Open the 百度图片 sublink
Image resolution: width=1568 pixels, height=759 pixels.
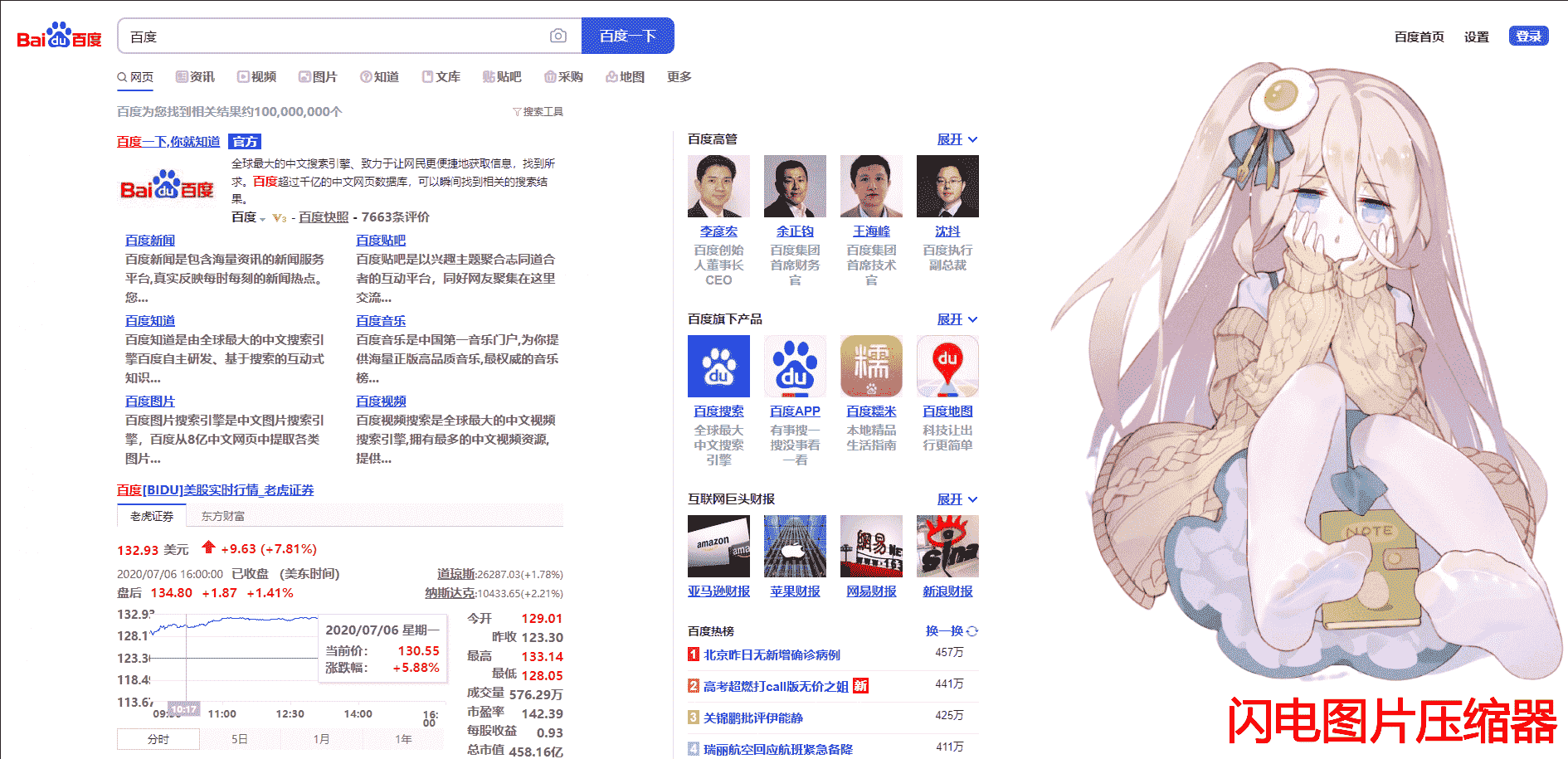coord(150,401)
